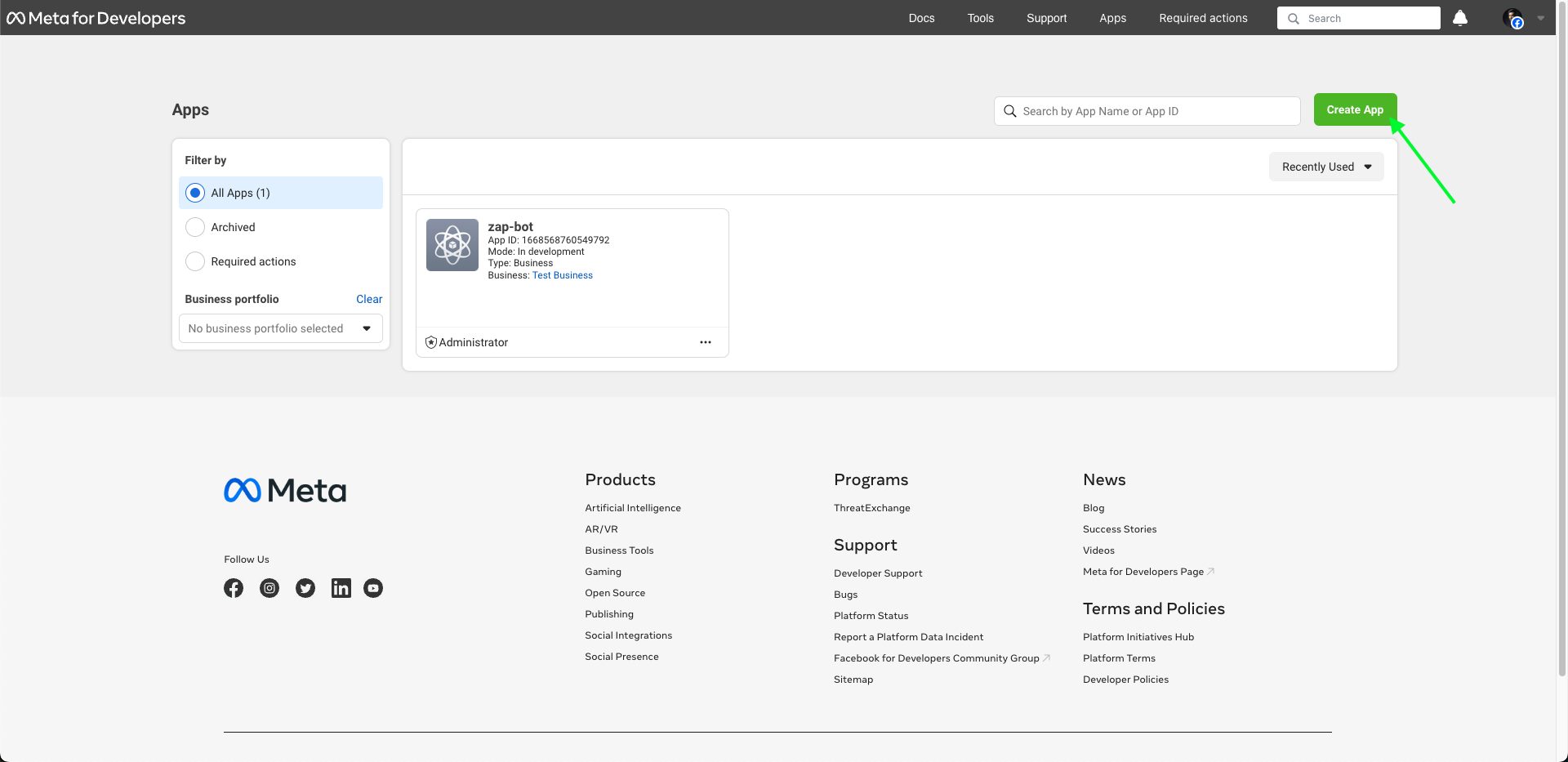The width and height of the screenshot is (1568, 762).
Task: Open the Support menu in header
Action: [1046, 18]
